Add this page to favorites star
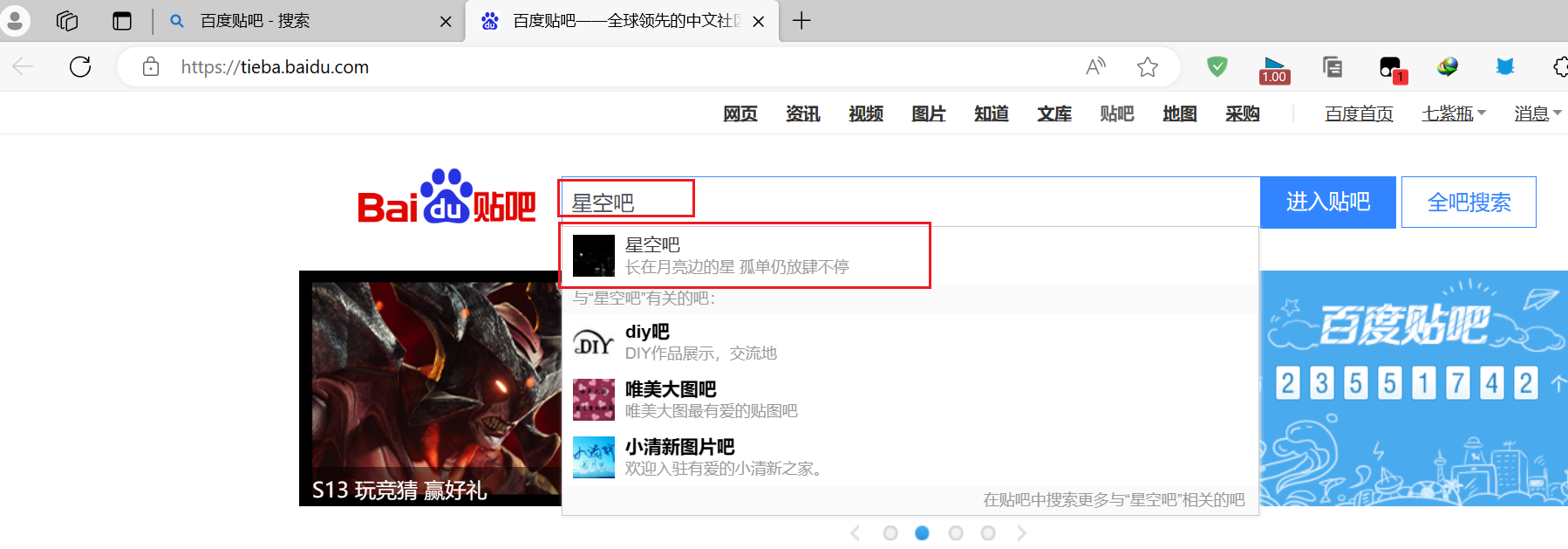Viewport: 1568px width, 549px height. tap(1148, 66)
